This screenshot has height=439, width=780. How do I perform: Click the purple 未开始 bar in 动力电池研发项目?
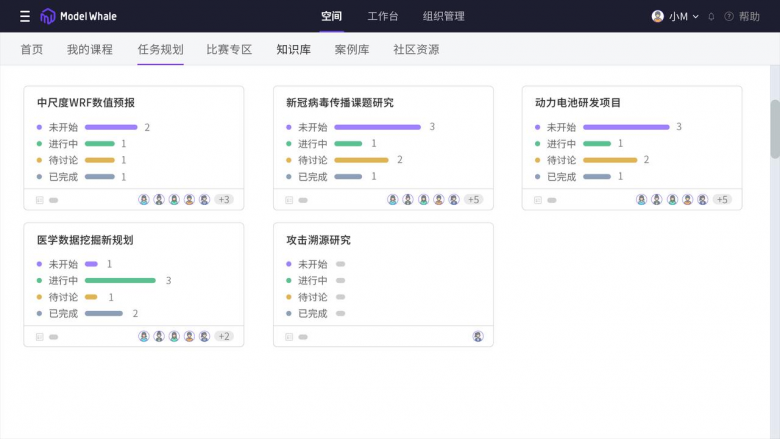pos(626,127)
